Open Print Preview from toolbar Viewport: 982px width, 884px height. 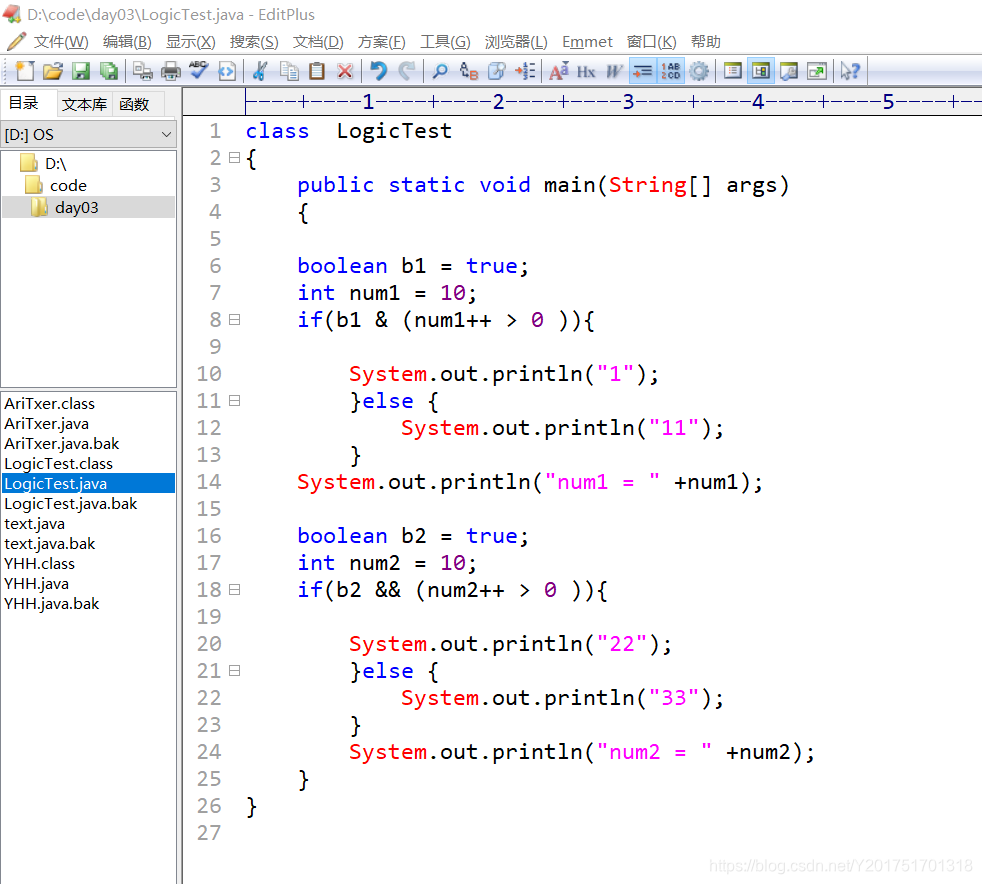coord(143,71)
